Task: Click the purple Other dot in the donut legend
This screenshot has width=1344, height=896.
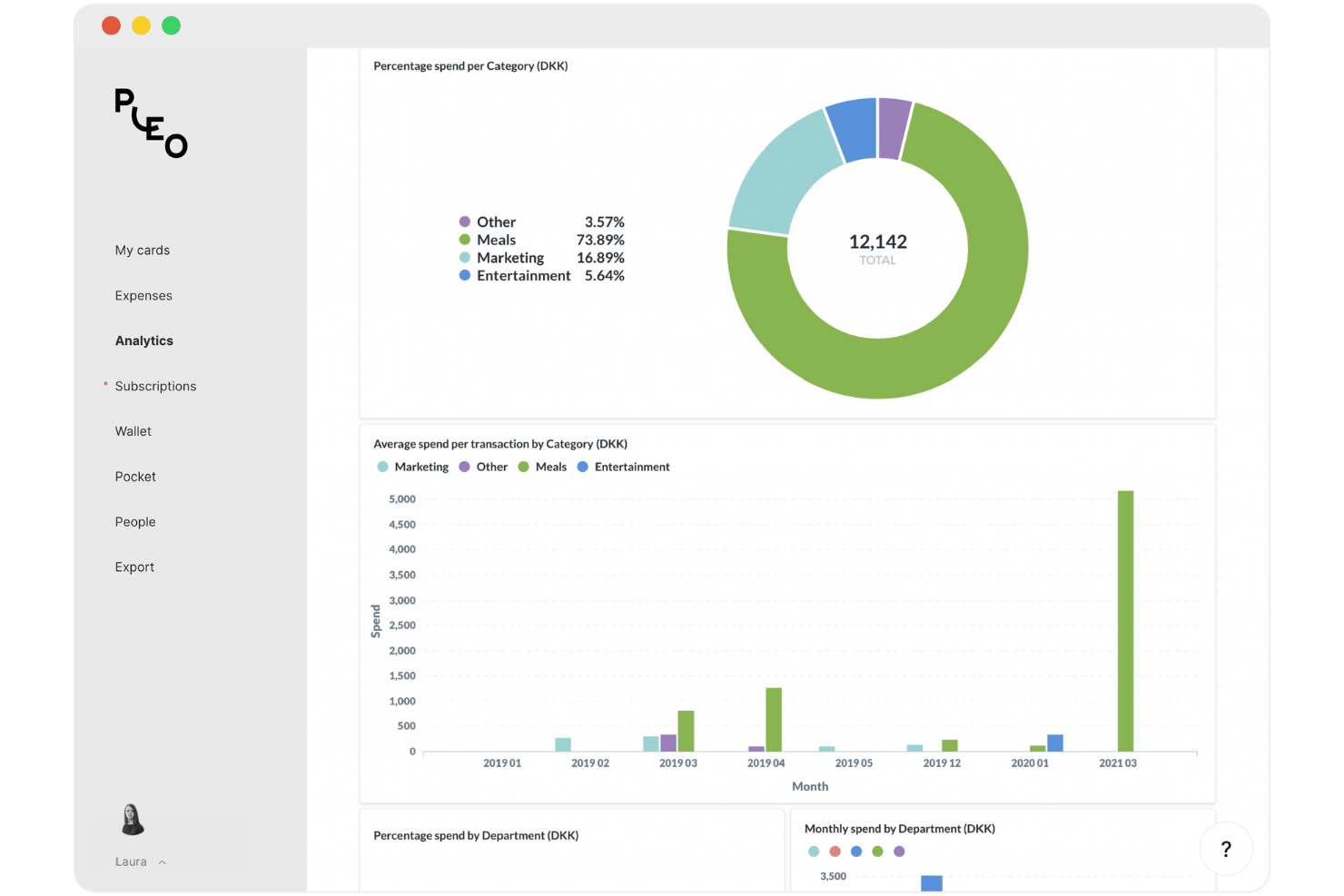Action: coord(464,222)
